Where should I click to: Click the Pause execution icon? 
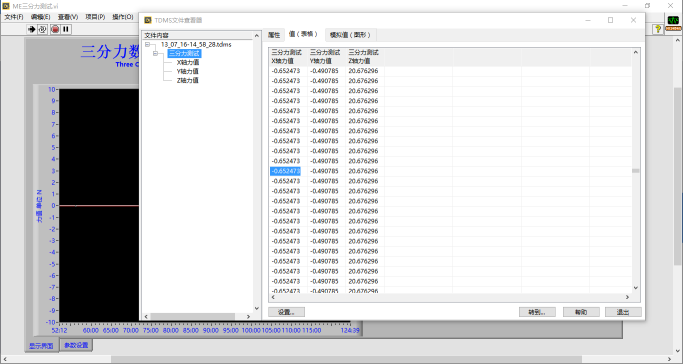point(66,29)
